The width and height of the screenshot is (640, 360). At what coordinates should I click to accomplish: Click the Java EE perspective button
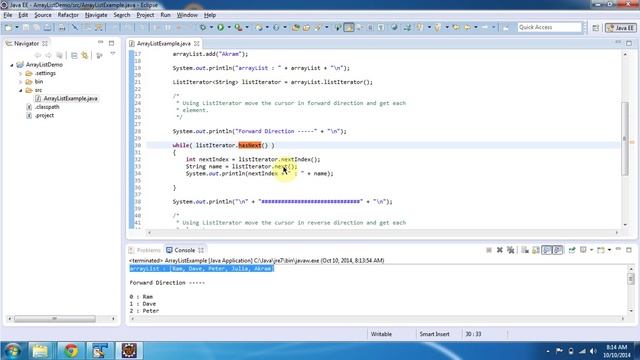[620, 28]
